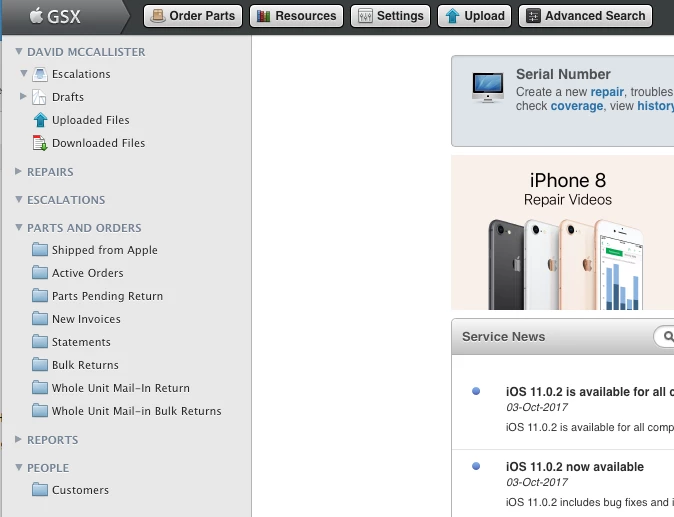Click the Serial Number heading text

563,74
